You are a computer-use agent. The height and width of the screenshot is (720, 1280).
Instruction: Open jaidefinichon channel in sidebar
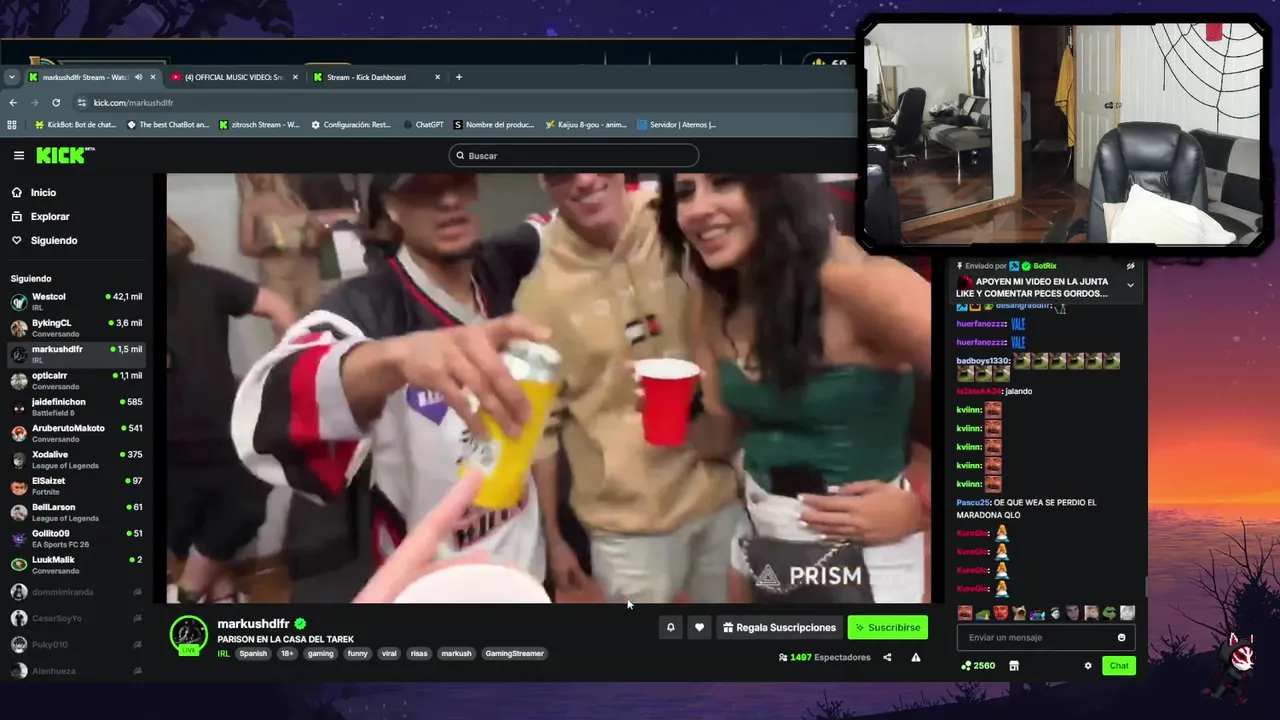pos(77,406)
